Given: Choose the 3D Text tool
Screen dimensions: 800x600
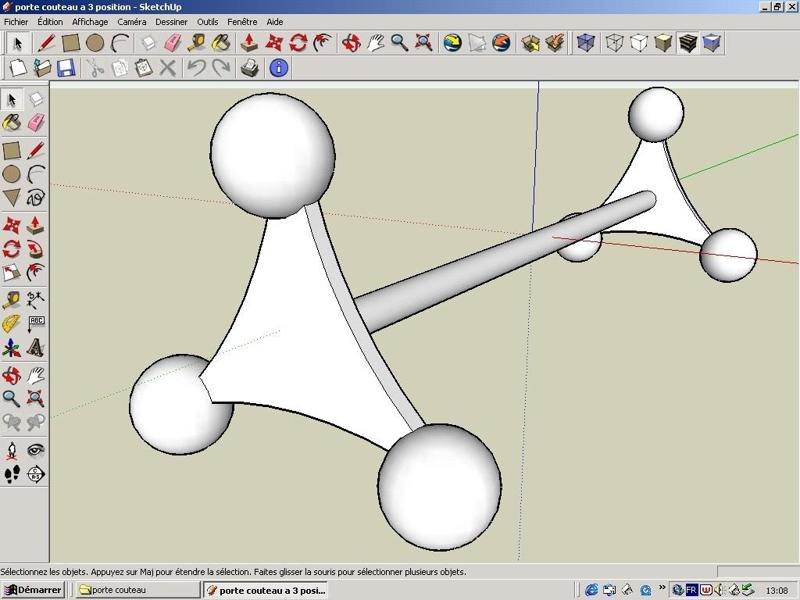Looking at the screenshot, I should [x=35, y=348].
